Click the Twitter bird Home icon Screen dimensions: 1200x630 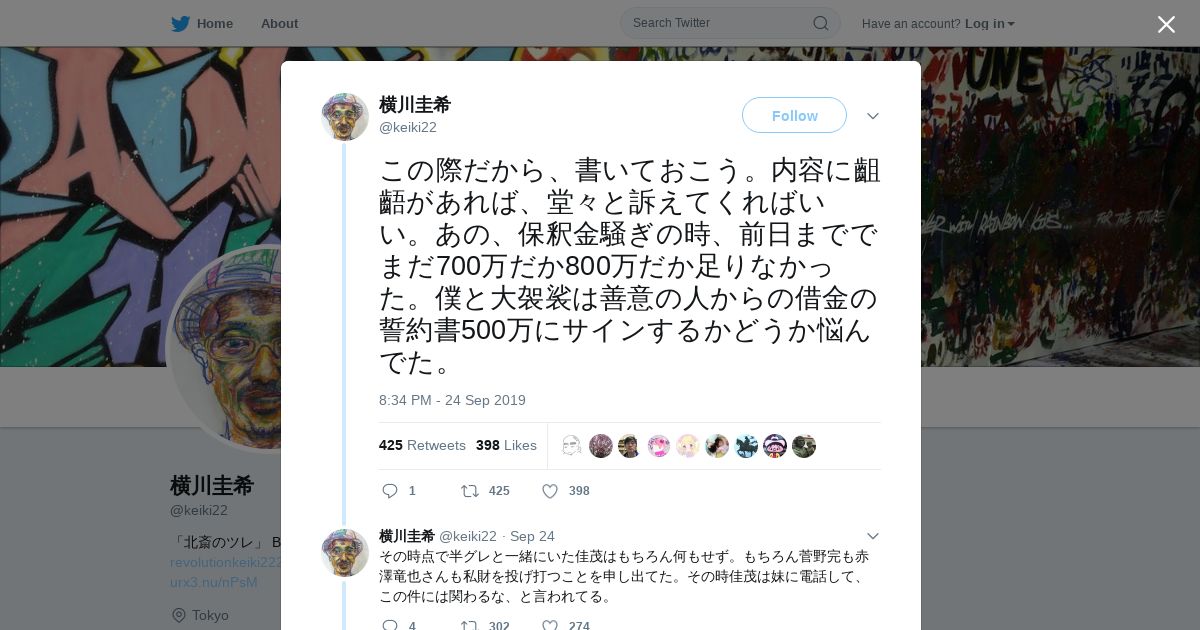click(180, 24)
